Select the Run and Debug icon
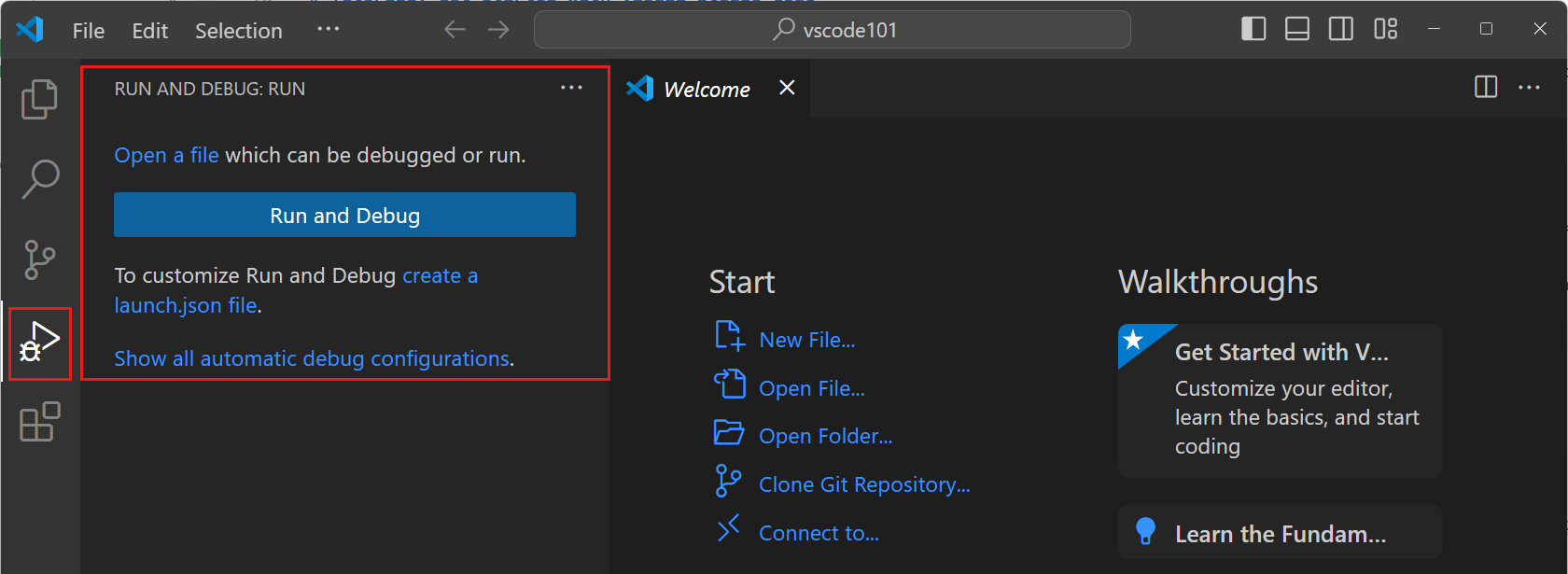 point(39,343)
